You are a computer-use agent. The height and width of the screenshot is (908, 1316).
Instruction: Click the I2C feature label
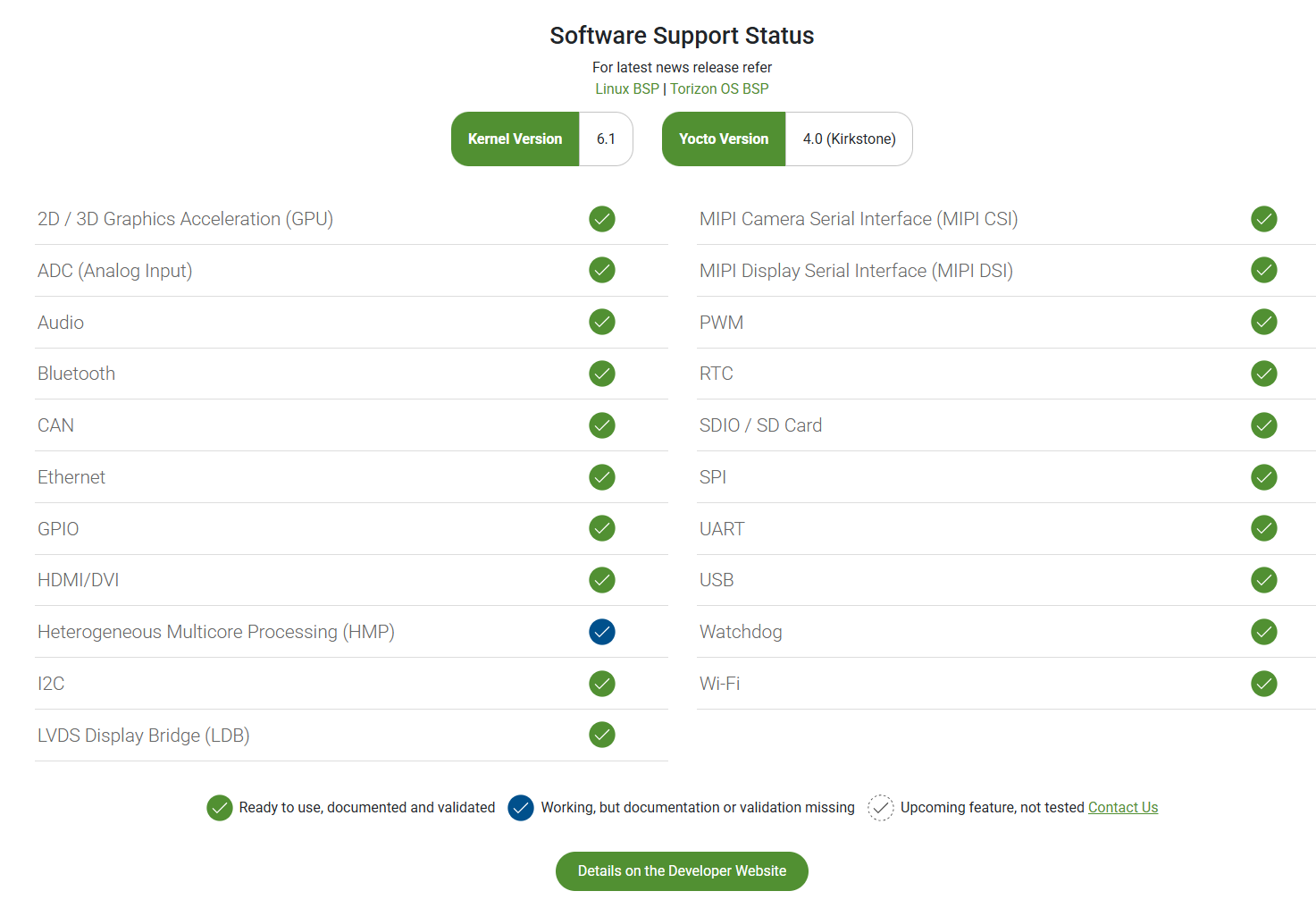pos(51,684)
